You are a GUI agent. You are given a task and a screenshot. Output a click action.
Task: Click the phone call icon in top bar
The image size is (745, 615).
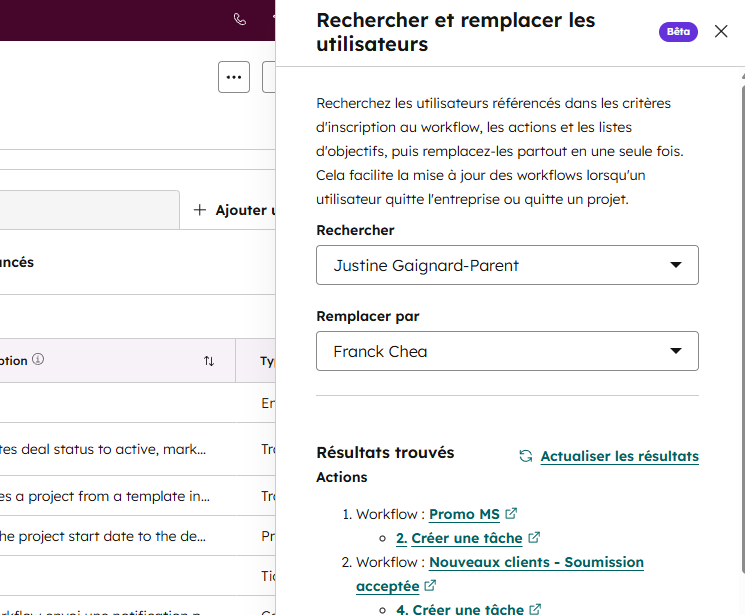tap(240, 19)
